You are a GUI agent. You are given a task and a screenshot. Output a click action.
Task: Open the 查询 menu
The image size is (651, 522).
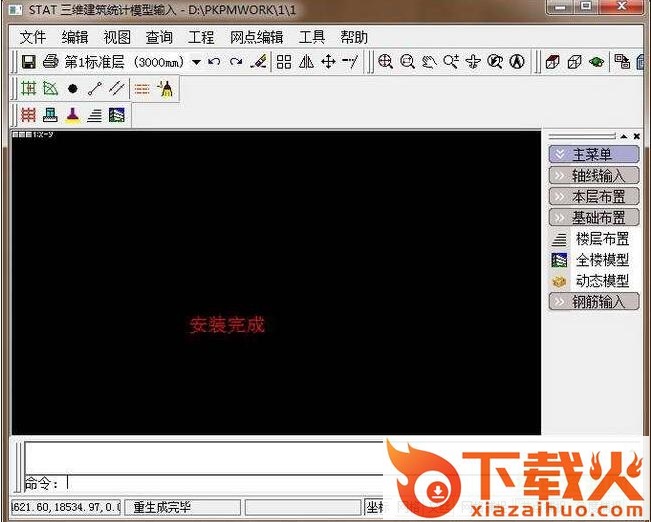pos(159,37)
